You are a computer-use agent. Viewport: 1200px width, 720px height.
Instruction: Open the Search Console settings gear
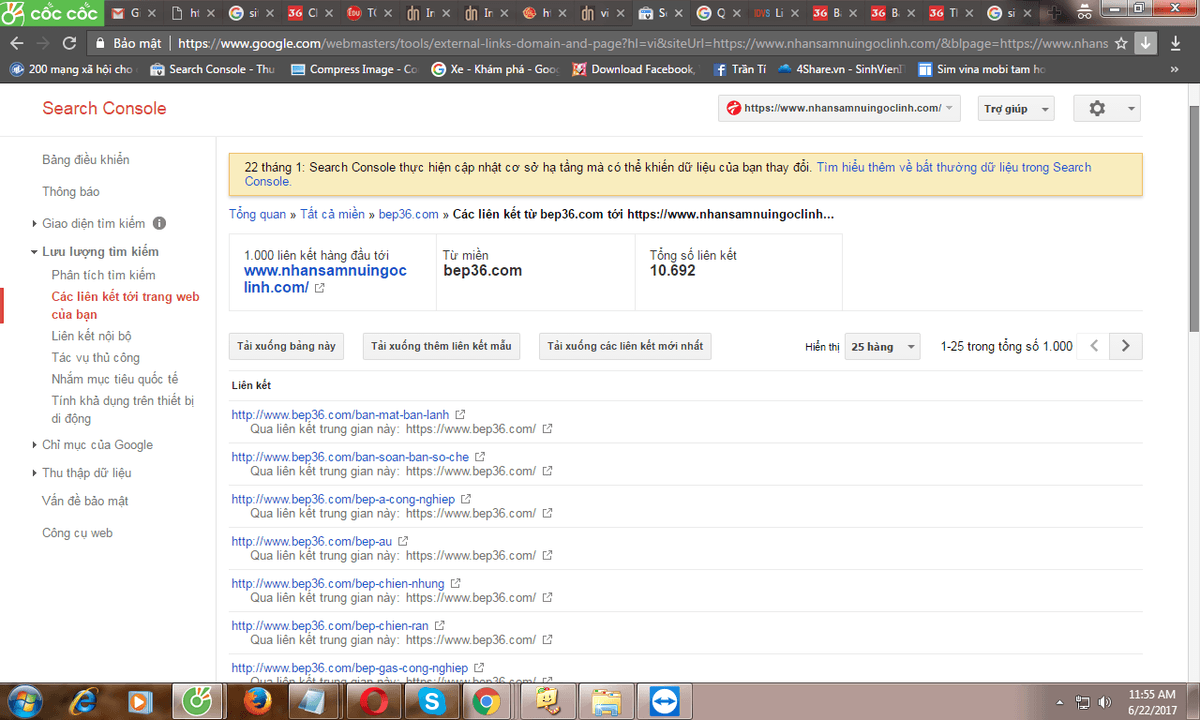pos(1106,109)
